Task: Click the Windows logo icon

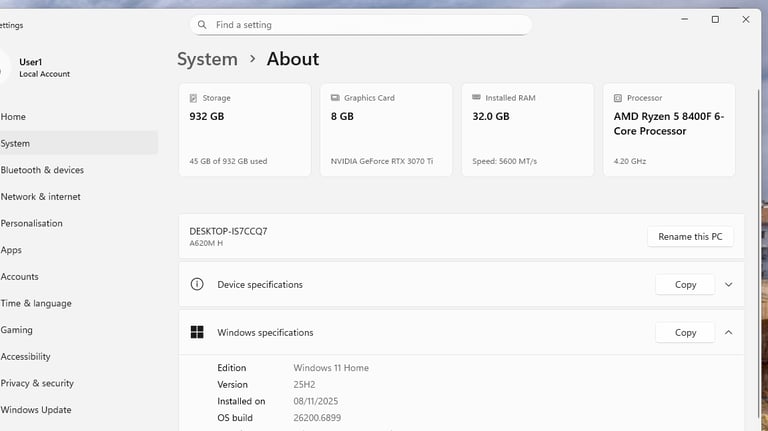Action: pos(197,332)
